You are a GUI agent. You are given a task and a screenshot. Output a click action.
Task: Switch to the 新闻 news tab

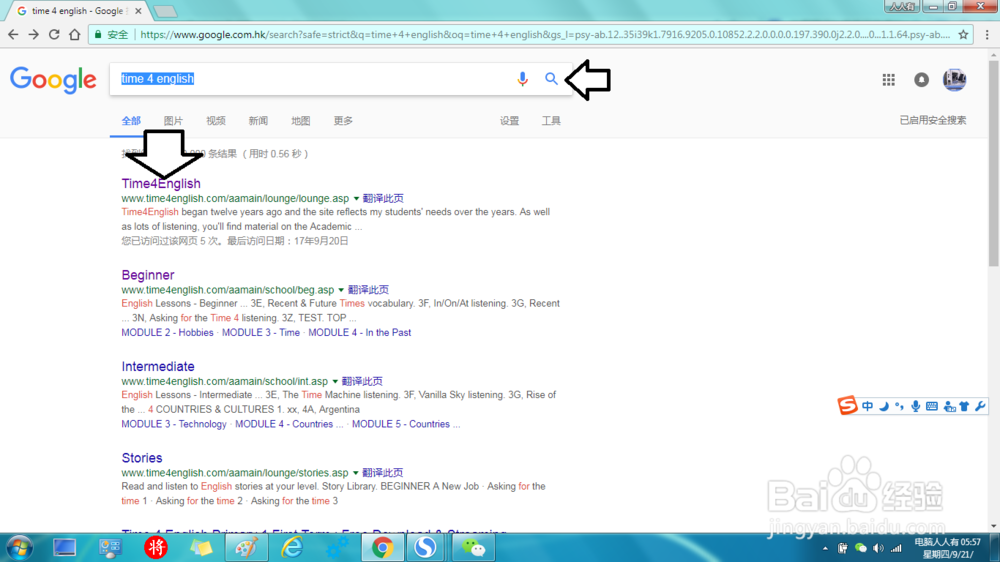(258, 121)
